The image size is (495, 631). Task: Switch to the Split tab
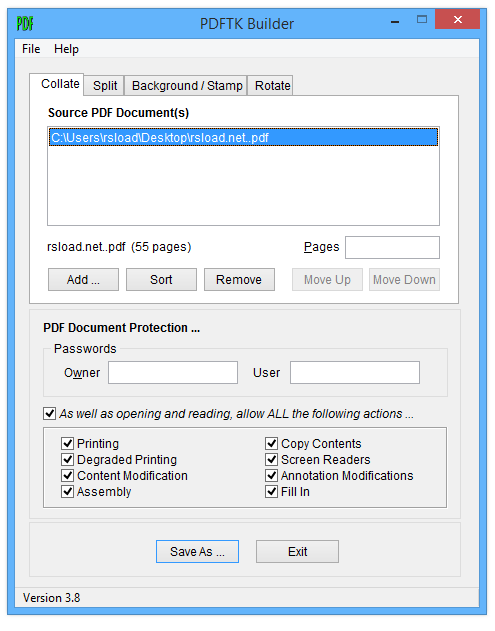tap(105, 85)
